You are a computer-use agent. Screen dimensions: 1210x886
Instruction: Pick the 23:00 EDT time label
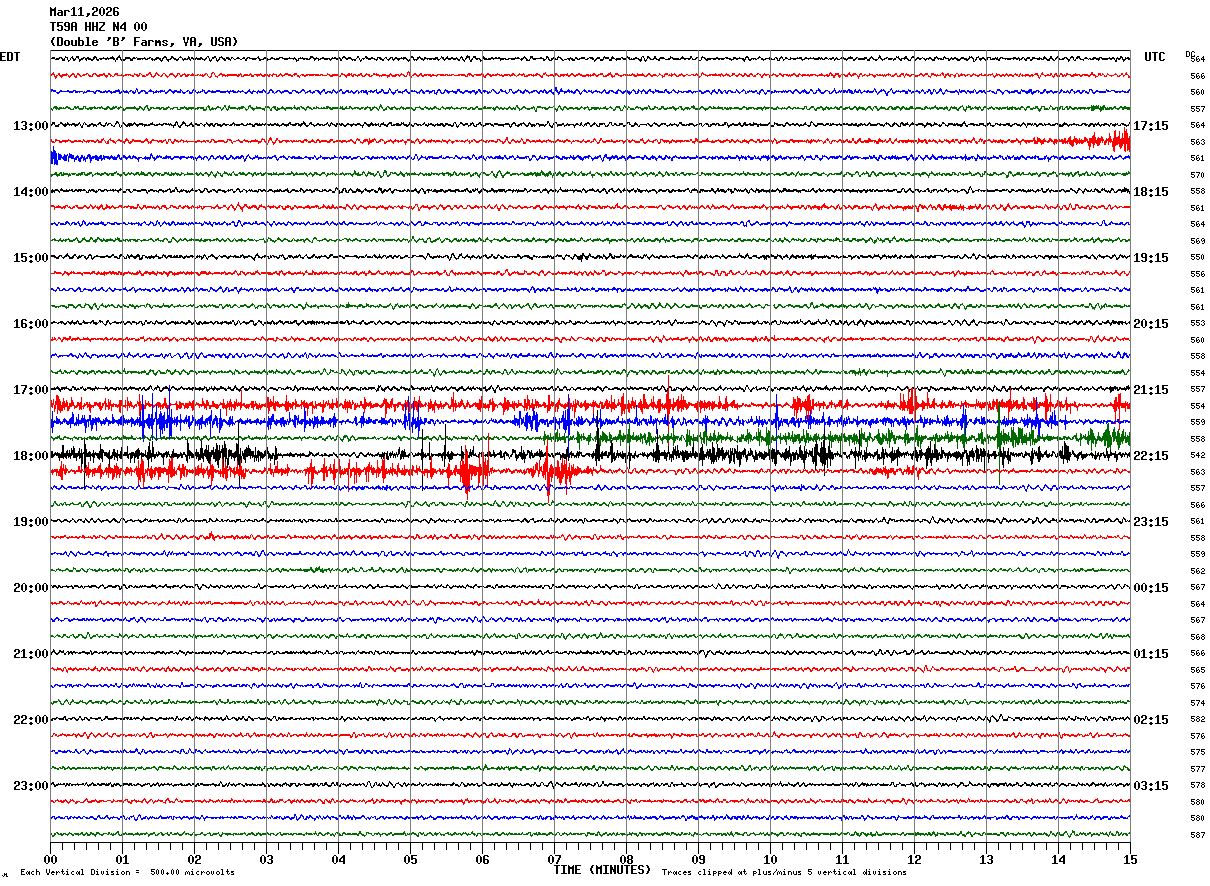pyautogui.click(x=30, y=786)
